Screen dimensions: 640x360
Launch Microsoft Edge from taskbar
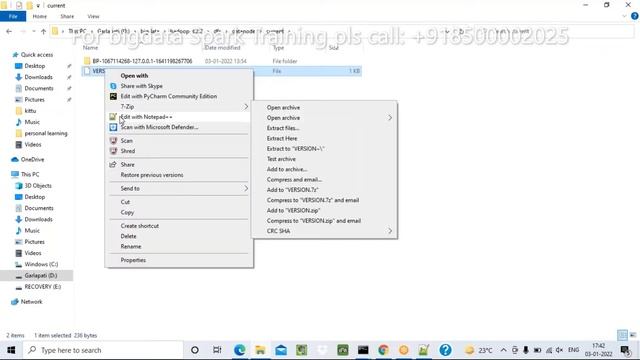pos(240,350)
